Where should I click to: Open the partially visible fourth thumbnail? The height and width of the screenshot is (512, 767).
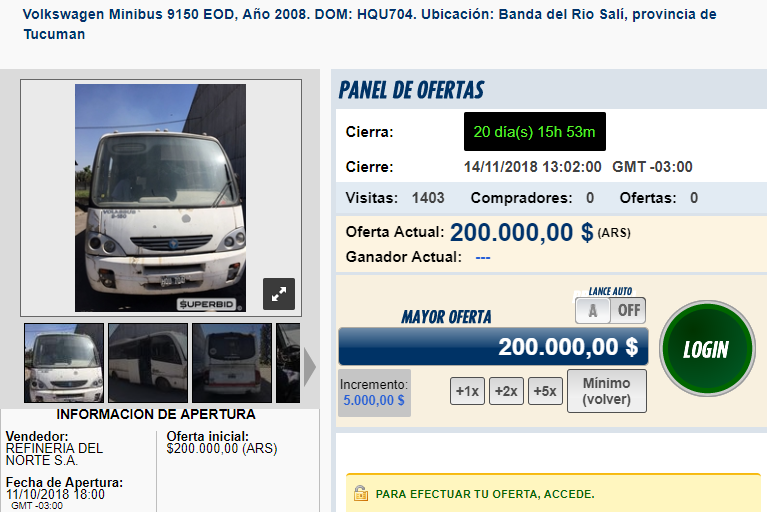(288, 363)
